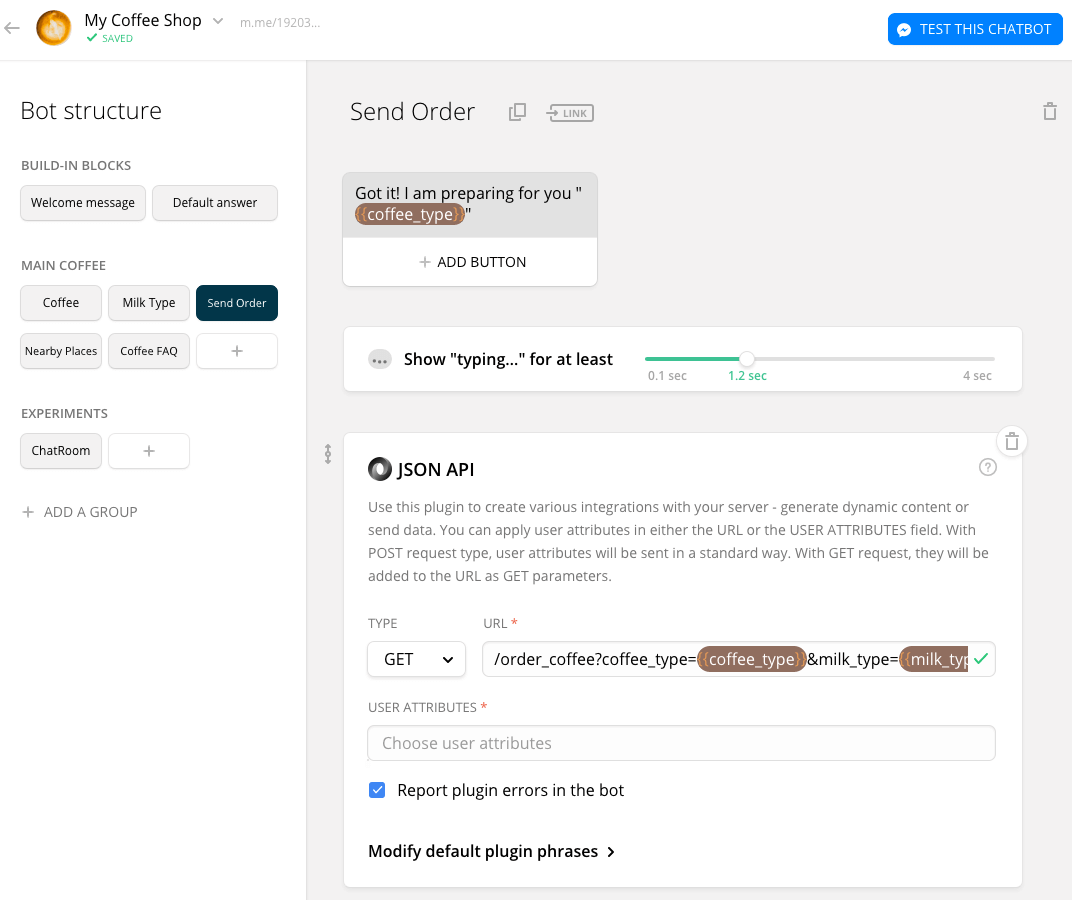Click the back arrow icon

[12, 28]
